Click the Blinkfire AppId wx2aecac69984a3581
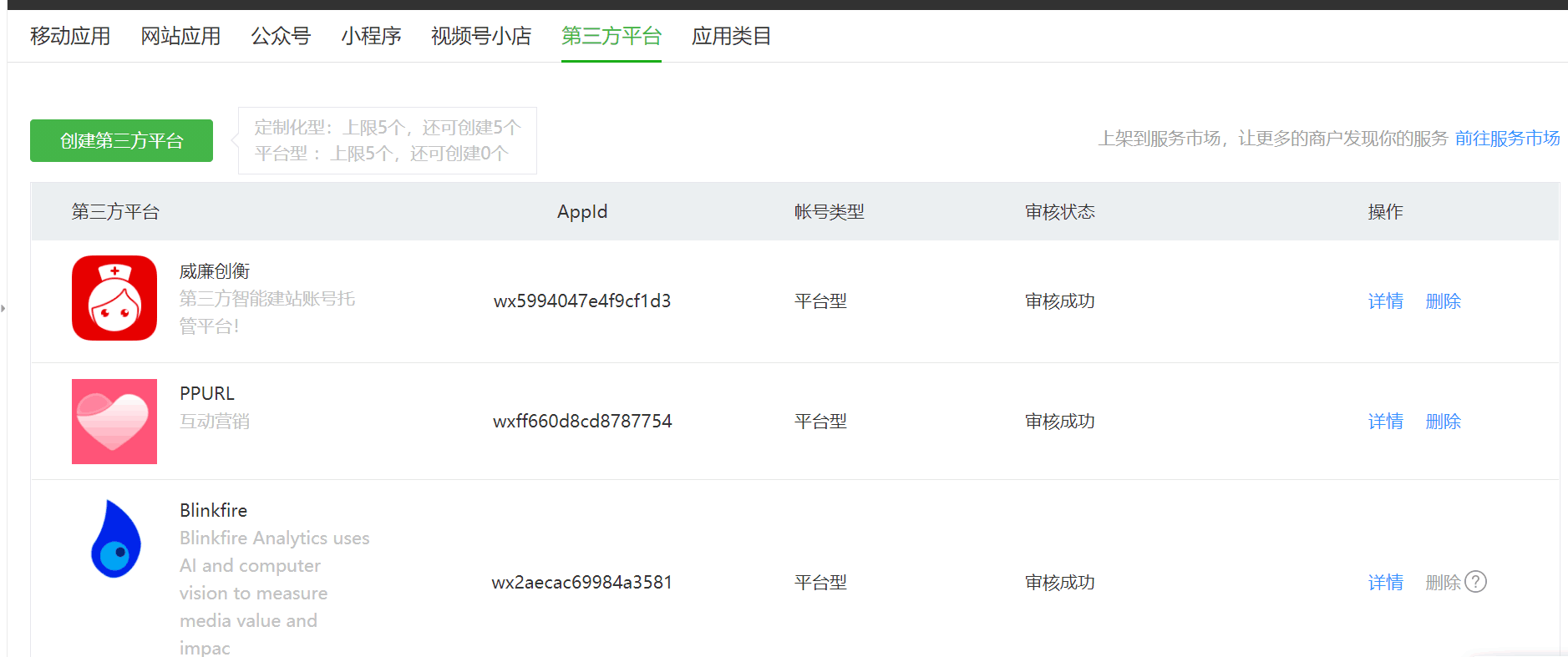 click(x=581, y=583)
